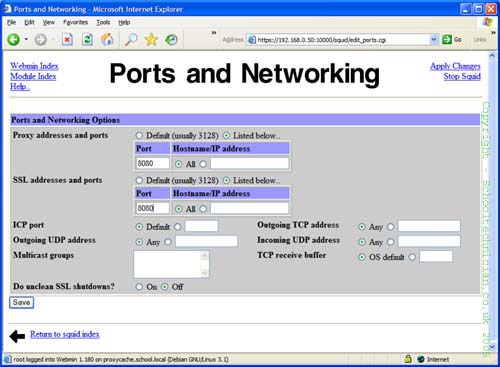This screenshot has height=367, width=500.
Task: Click the Links toolbar label
Action: pyautogui.click(x=480, y=40)
